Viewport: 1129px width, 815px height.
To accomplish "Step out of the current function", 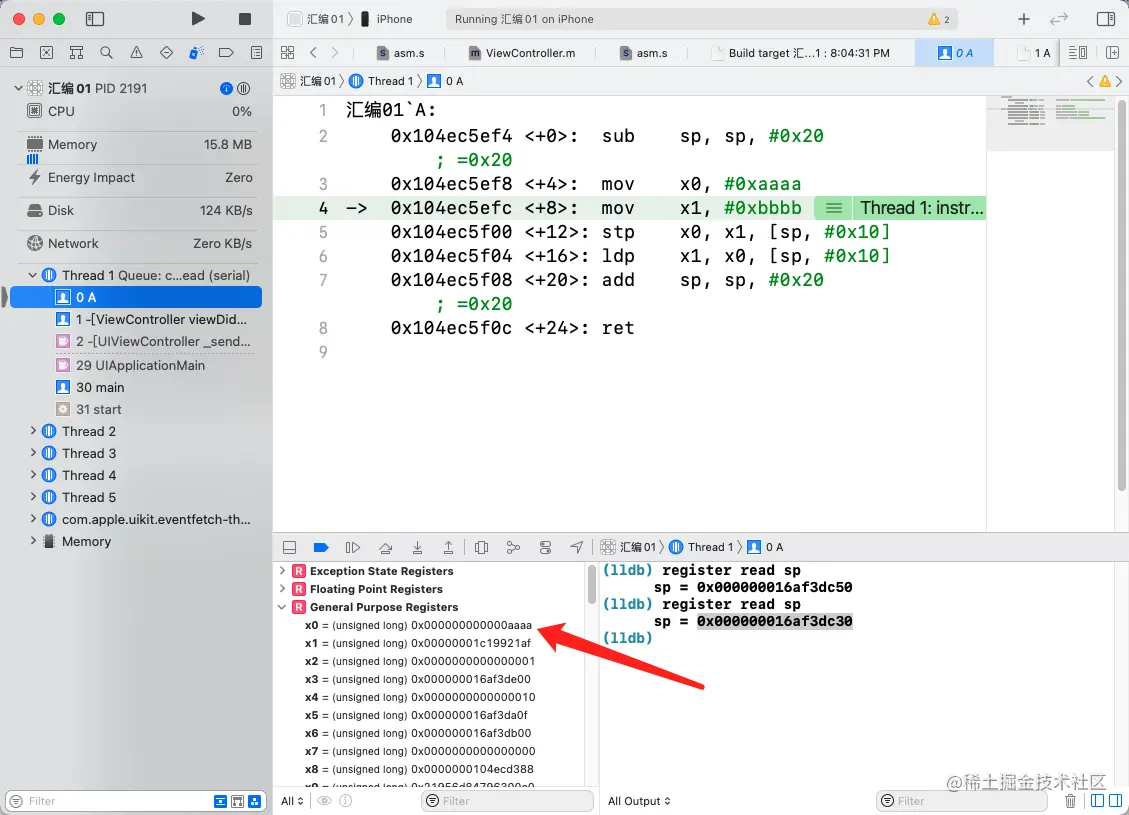I will coord(448,548).
